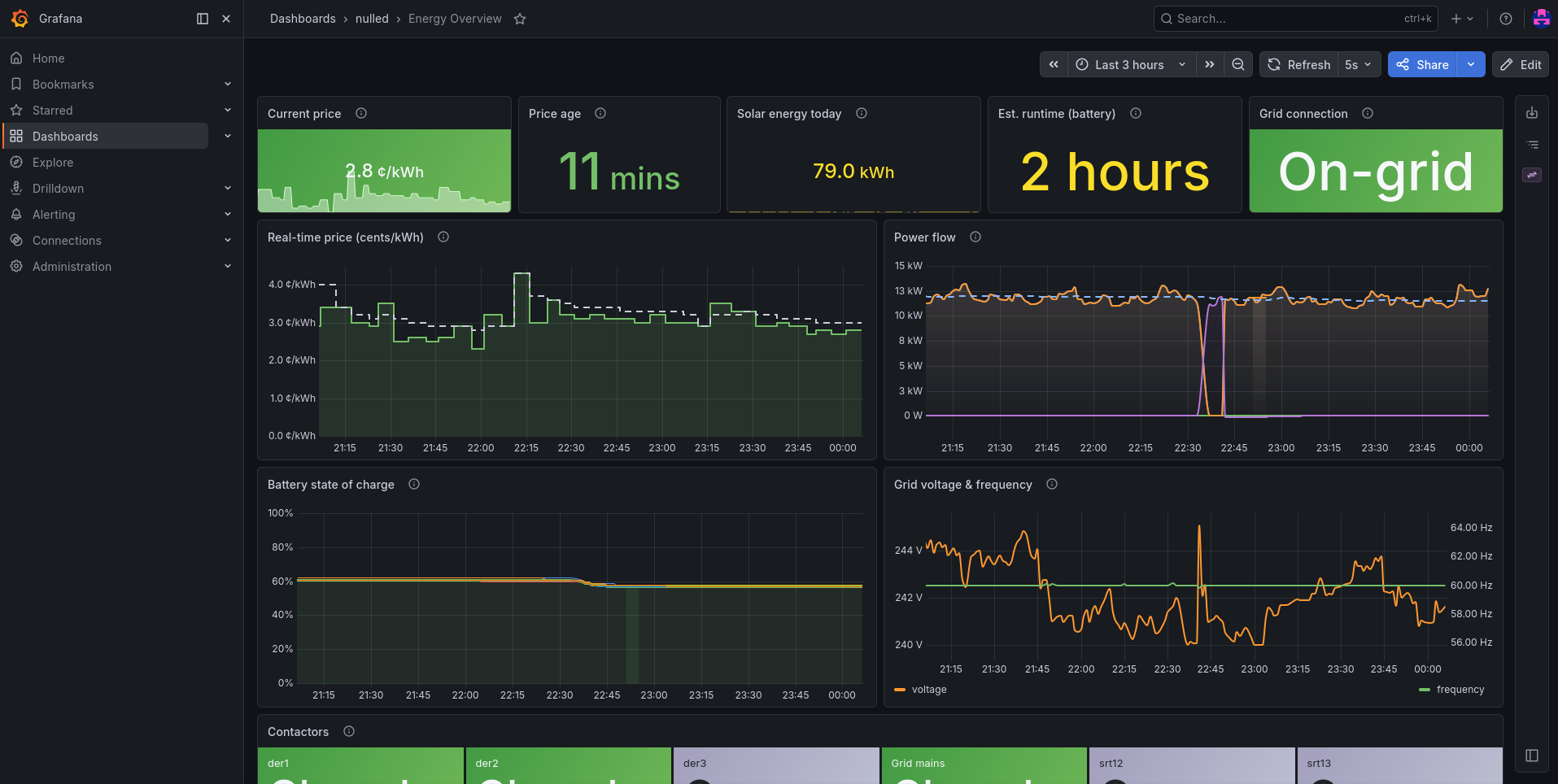
Task: Expand the Alerting section chevron
Action: point(228,214)
